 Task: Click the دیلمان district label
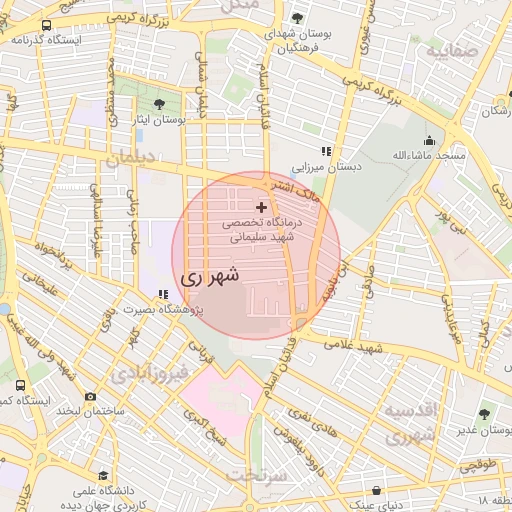[130, 158]
